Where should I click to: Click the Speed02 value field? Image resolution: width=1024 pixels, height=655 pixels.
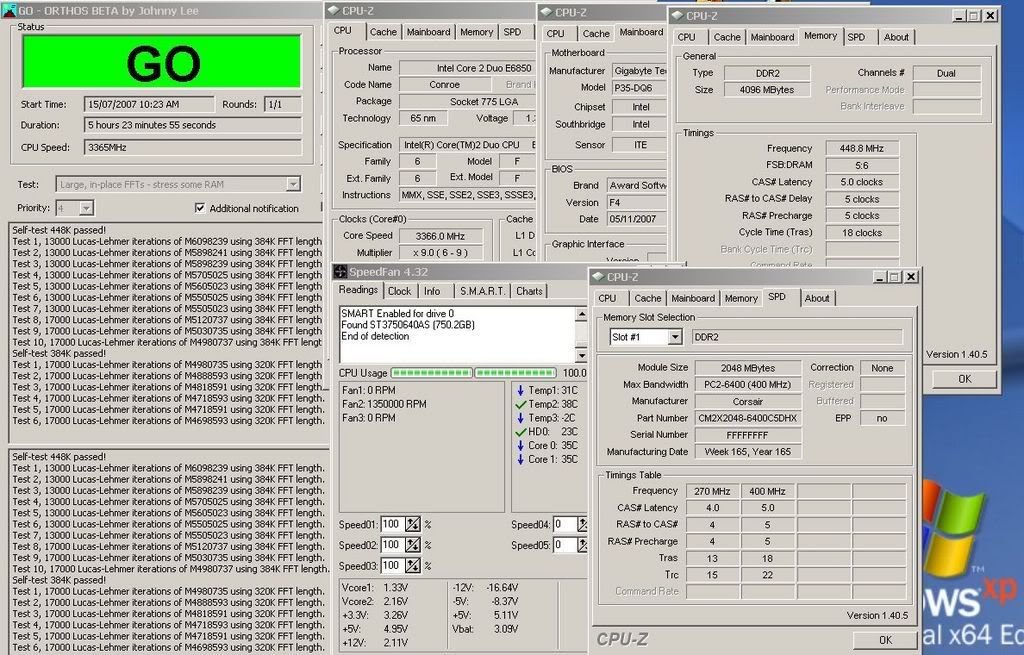pyautogui.click(x=392, y=545)
